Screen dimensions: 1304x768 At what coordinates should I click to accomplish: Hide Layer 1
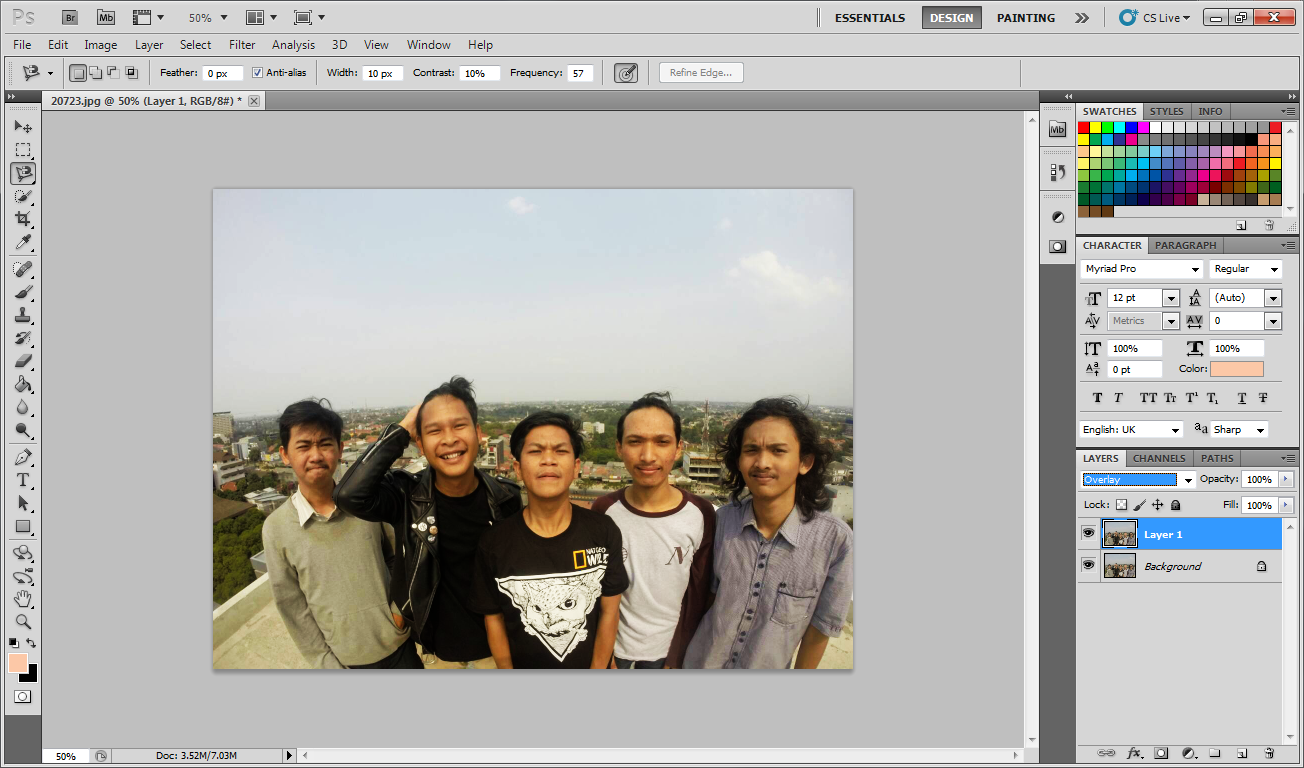1088,533
